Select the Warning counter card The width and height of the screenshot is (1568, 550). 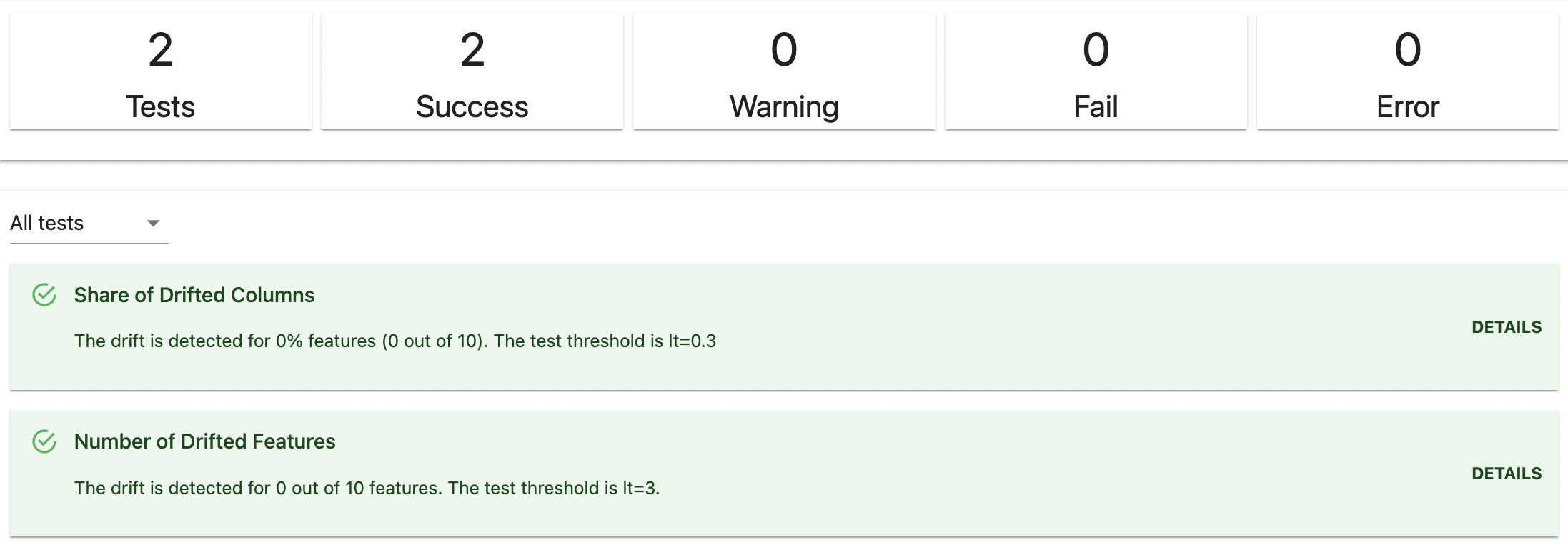pyautogui.click(x=784, y=71)
